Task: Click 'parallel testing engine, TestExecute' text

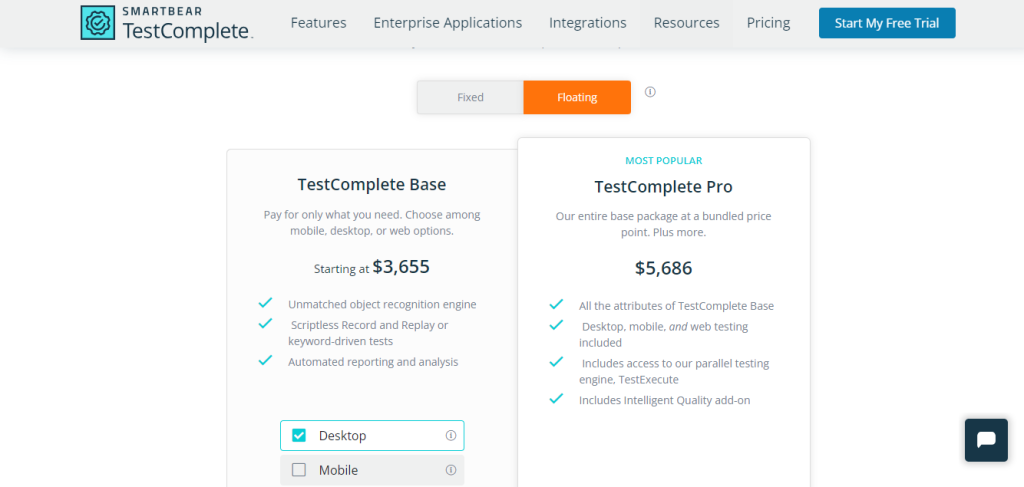Action: tap(675, 371)
